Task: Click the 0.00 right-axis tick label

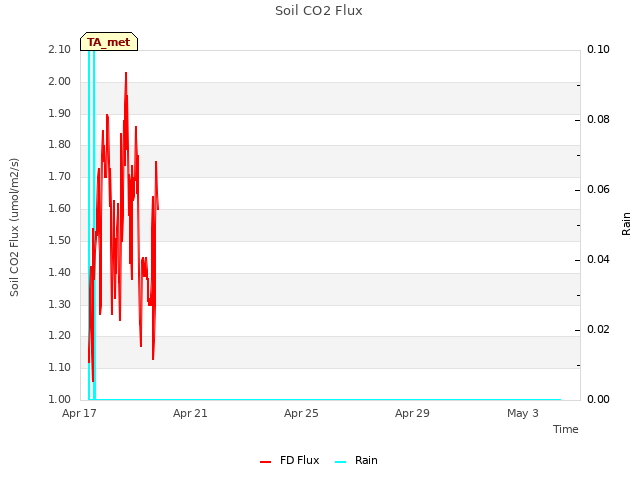Action: [x=598, y=399]
